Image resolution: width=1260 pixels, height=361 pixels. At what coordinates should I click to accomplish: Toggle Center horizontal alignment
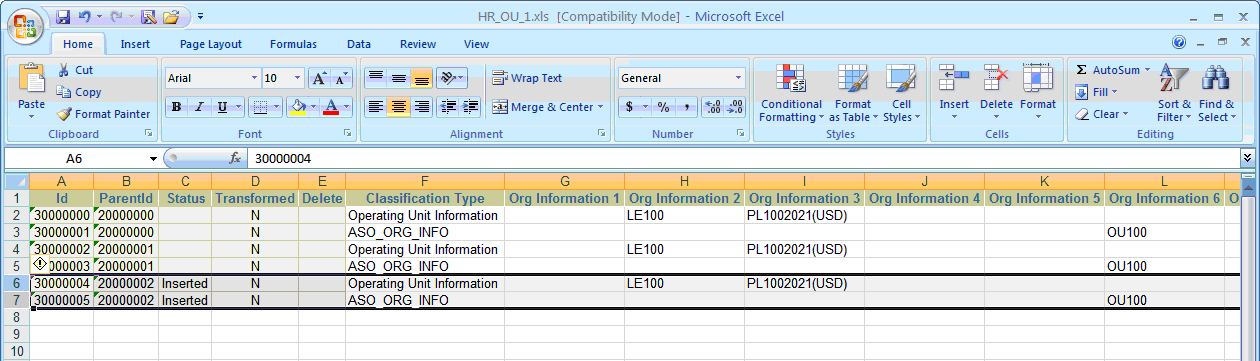[x=398, y=107]
